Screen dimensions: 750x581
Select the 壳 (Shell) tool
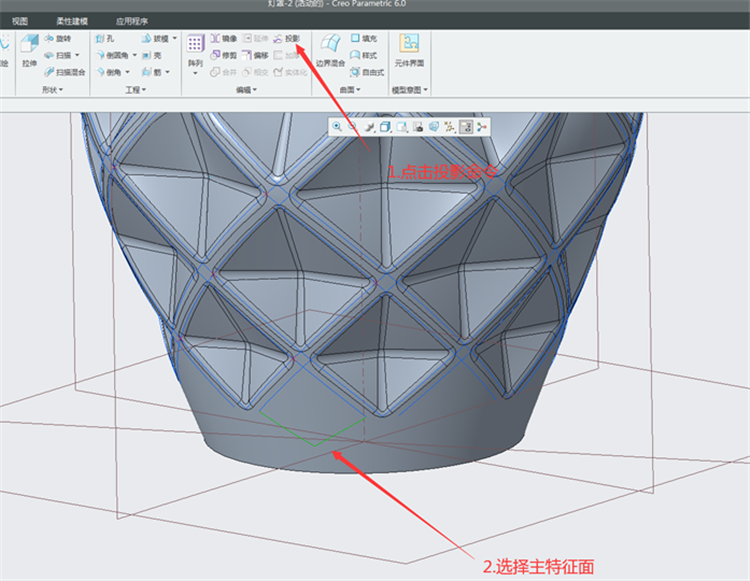point(152,55)
